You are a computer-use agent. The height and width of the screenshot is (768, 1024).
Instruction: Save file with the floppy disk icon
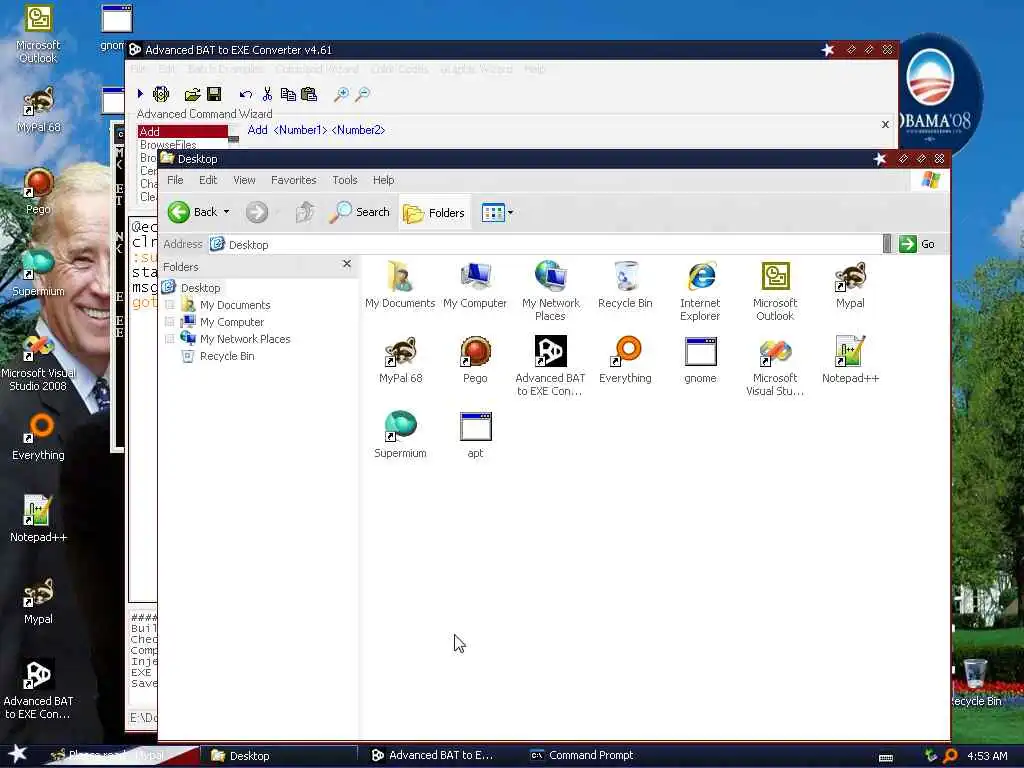coord(214,94)
